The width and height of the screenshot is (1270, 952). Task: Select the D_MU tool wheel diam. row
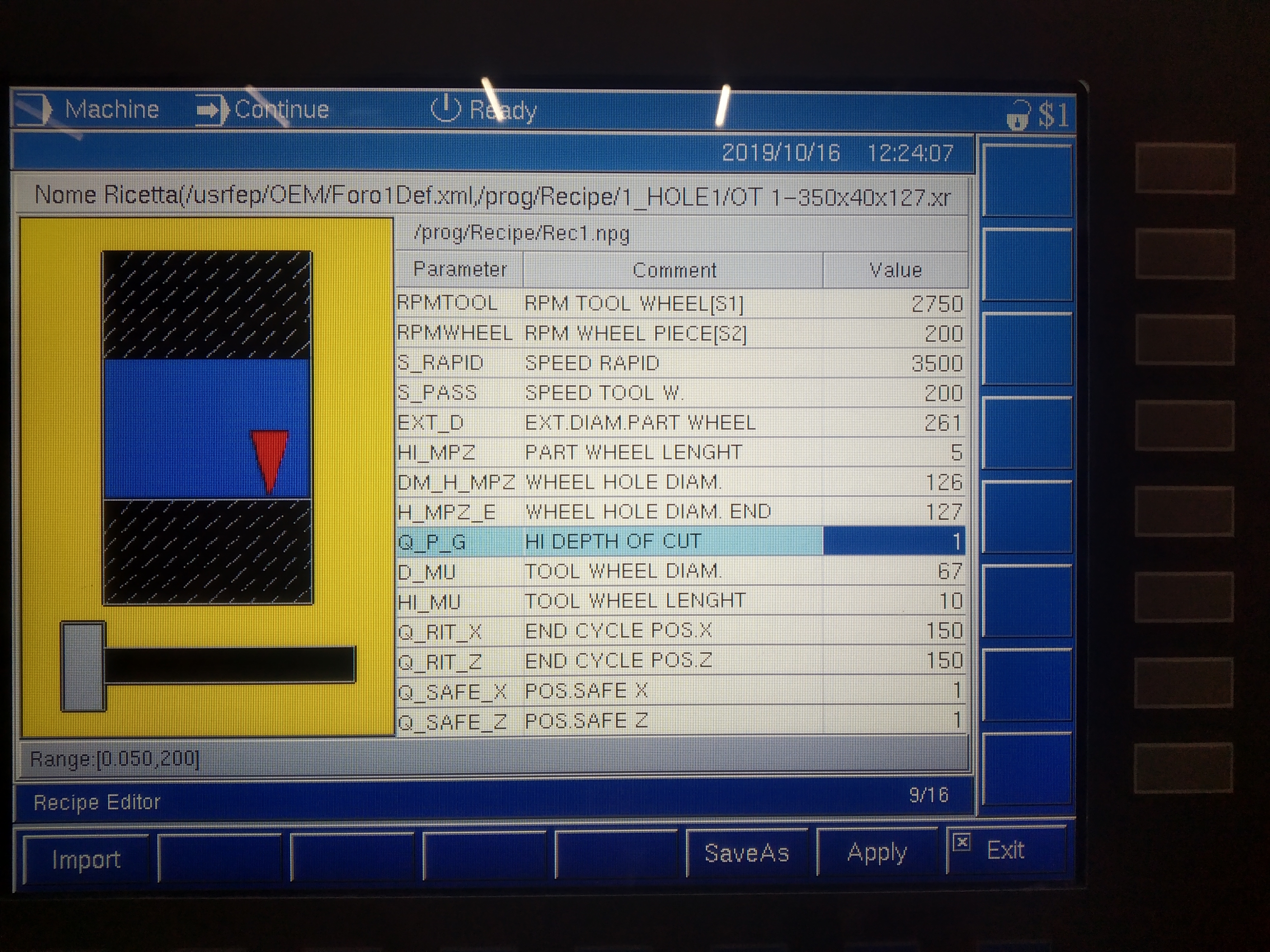point(681,571)
